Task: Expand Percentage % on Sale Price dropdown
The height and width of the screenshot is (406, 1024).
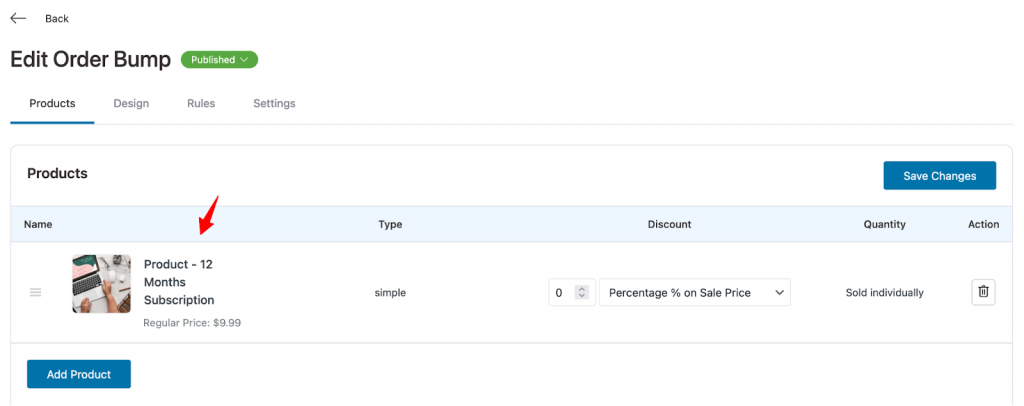Action: point(695,292)
